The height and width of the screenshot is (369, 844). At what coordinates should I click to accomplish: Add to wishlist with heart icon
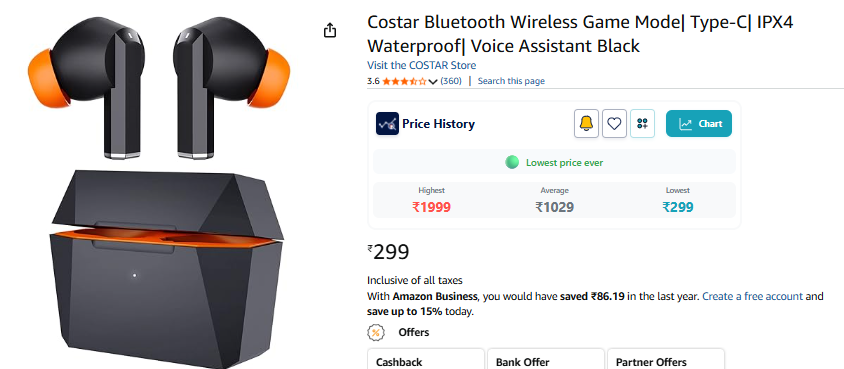coord(614,124)
